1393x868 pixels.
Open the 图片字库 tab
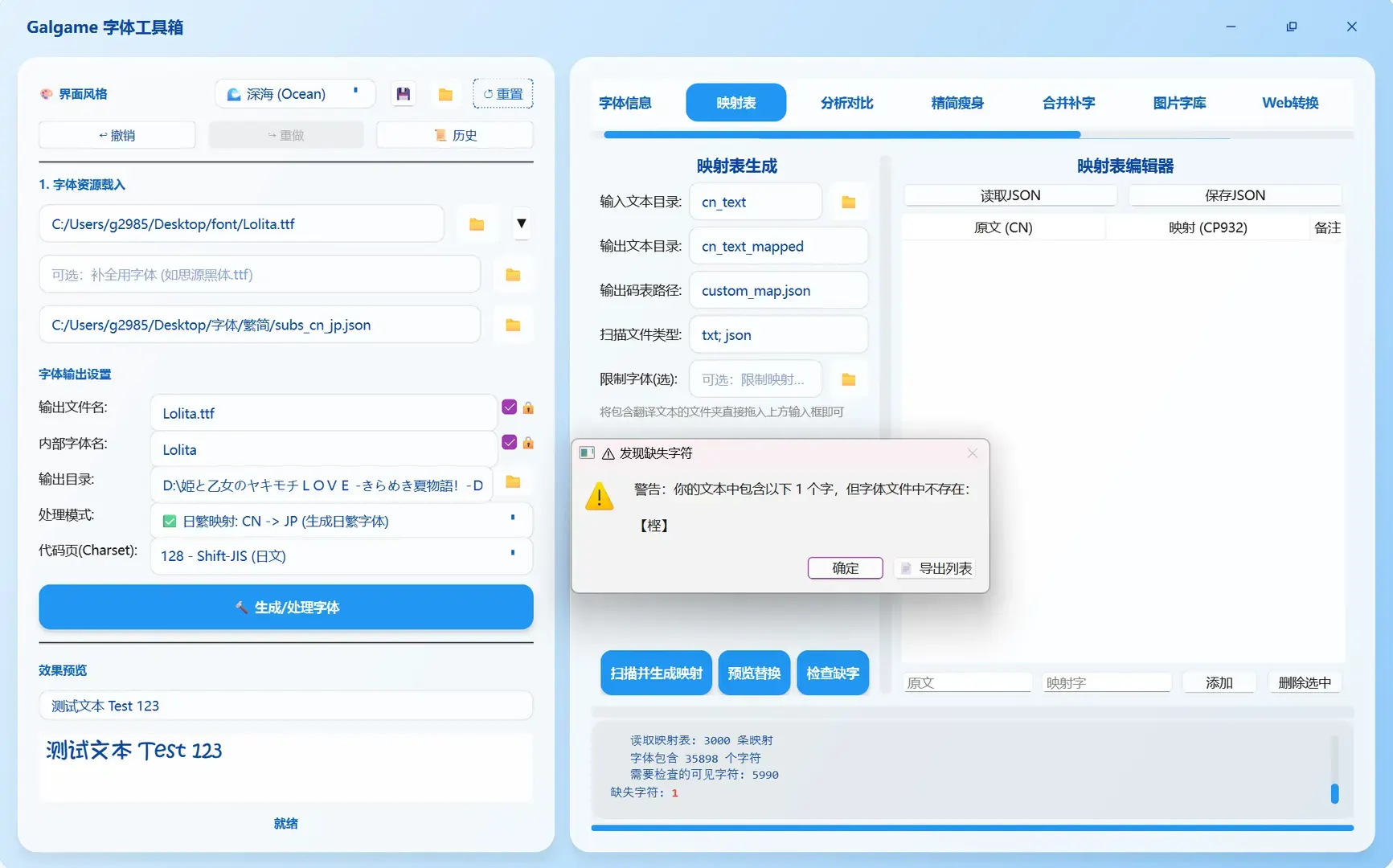point(1179,103)
